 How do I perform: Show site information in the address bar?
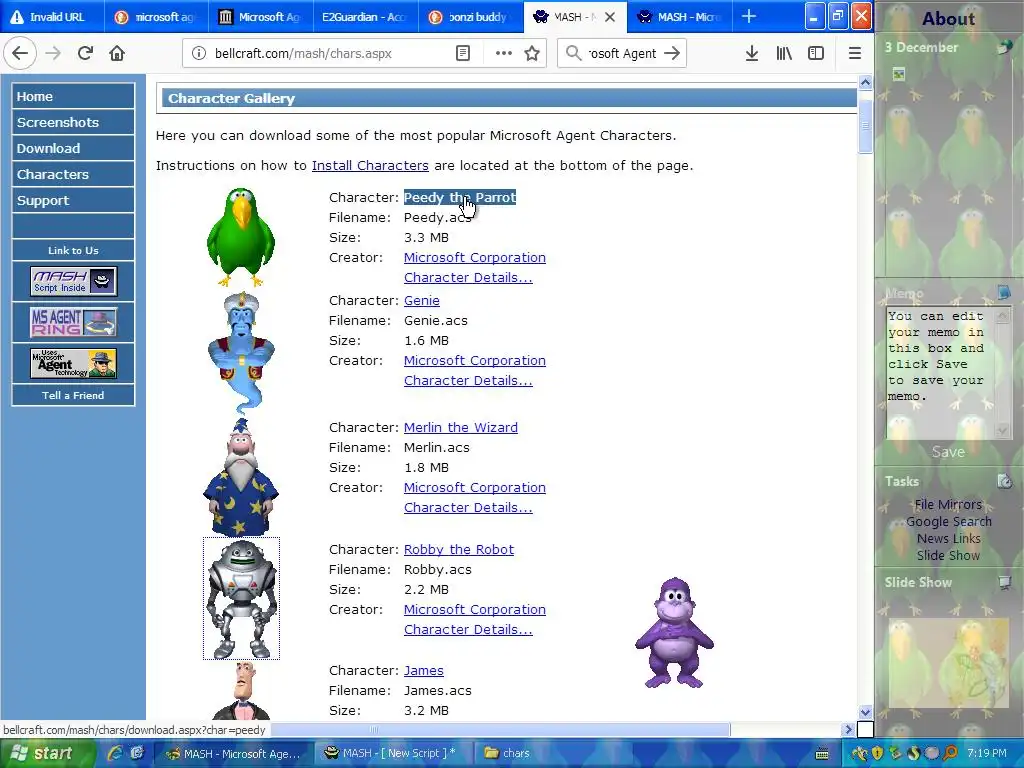tap(199, 54)
